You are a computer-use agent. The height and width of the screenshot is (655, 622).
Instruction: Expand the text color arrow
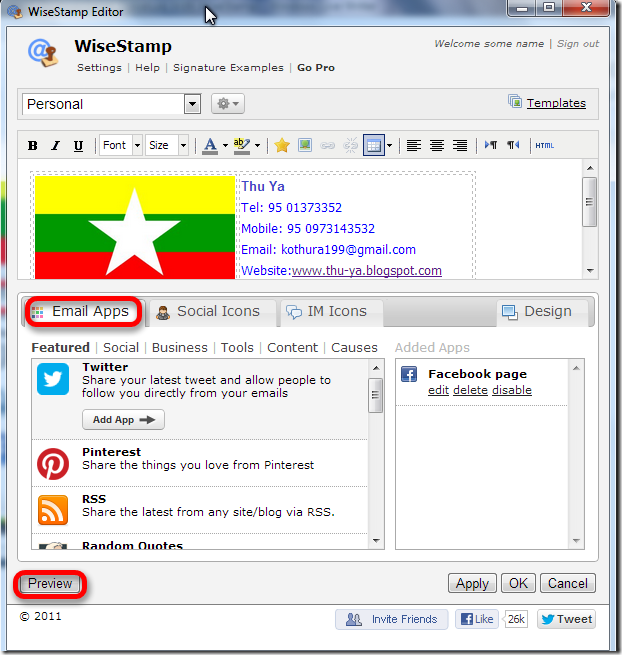(225, 146)
